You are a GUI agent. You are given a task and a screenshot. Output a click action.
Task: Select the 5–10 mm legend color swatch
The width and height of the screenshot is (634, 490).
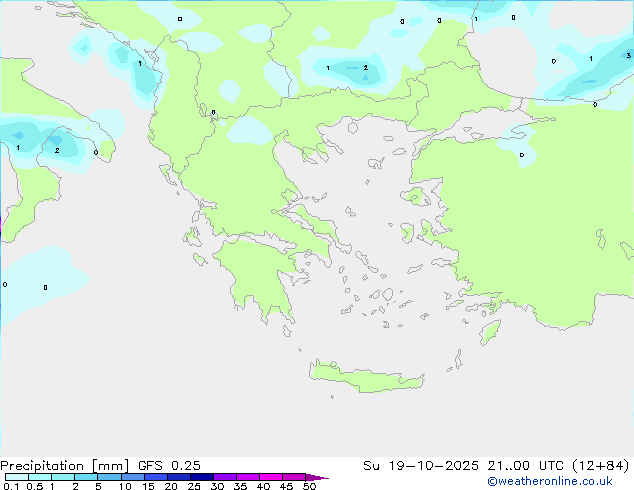coord(109,477)
